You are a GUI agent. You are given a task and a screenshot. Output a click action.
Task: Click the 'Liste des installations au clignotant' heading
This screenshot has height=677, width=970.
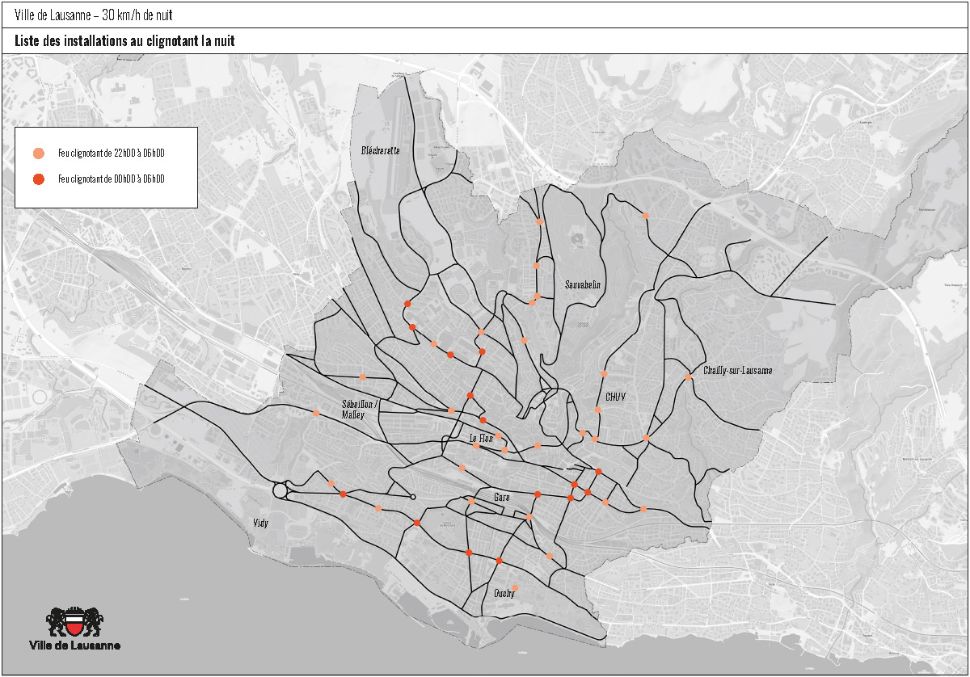click(125, 41)
